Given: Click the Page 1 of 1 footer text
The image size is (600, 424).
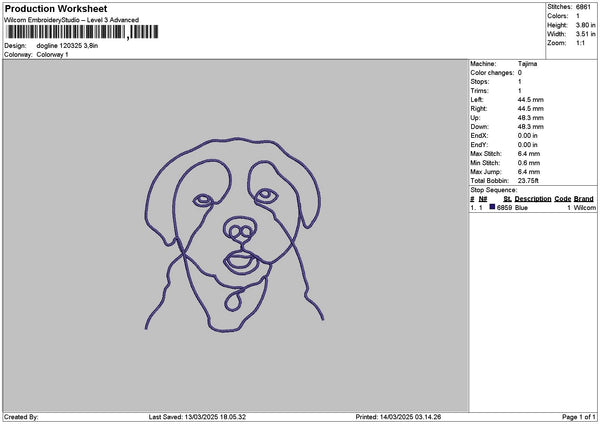Looking at the screenshot, I should pyautogui.click(x=579, y=417).
